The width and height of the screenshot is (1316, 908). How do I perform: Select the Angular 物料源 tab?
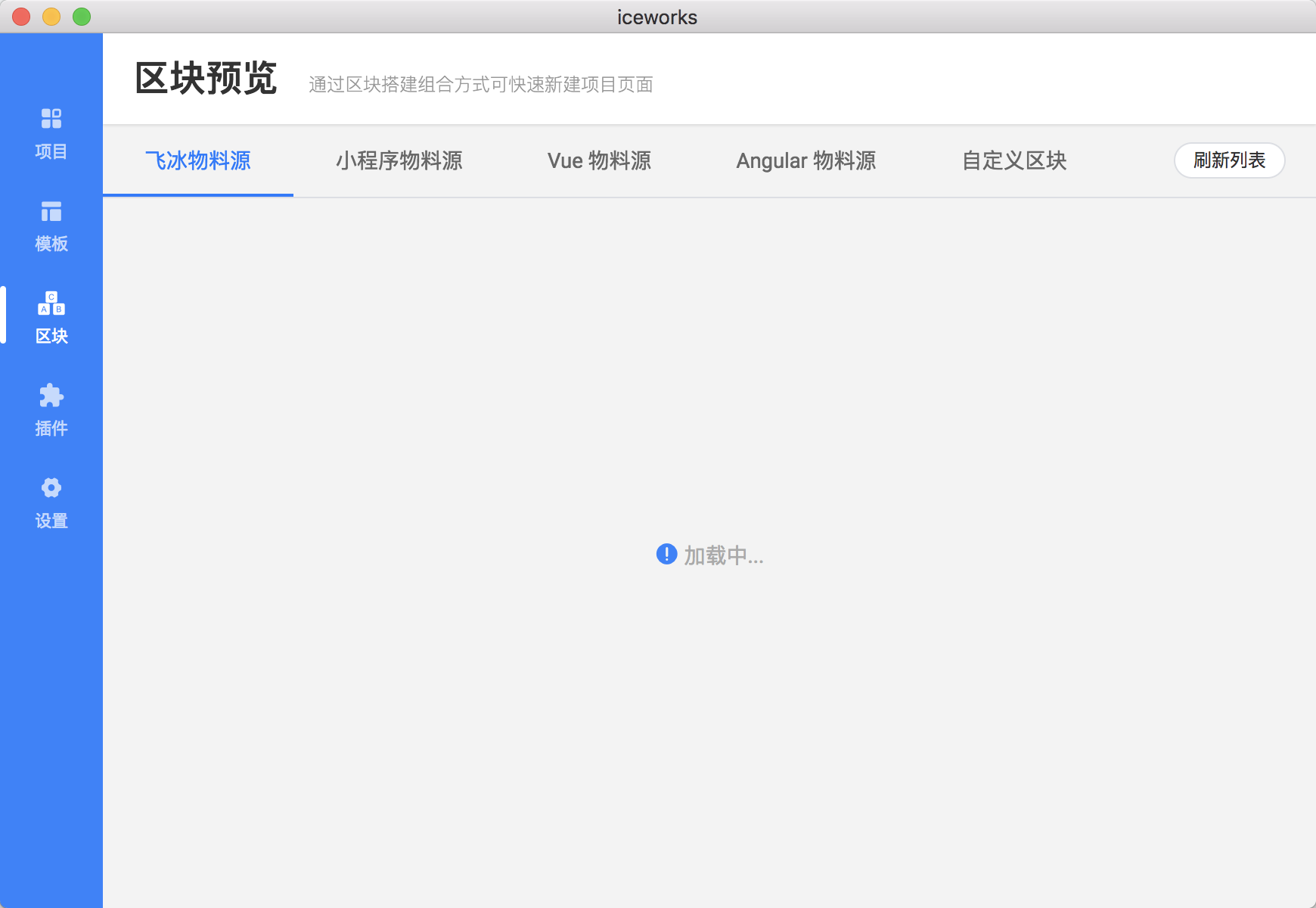pyautogui.click(x=806, y=160)
